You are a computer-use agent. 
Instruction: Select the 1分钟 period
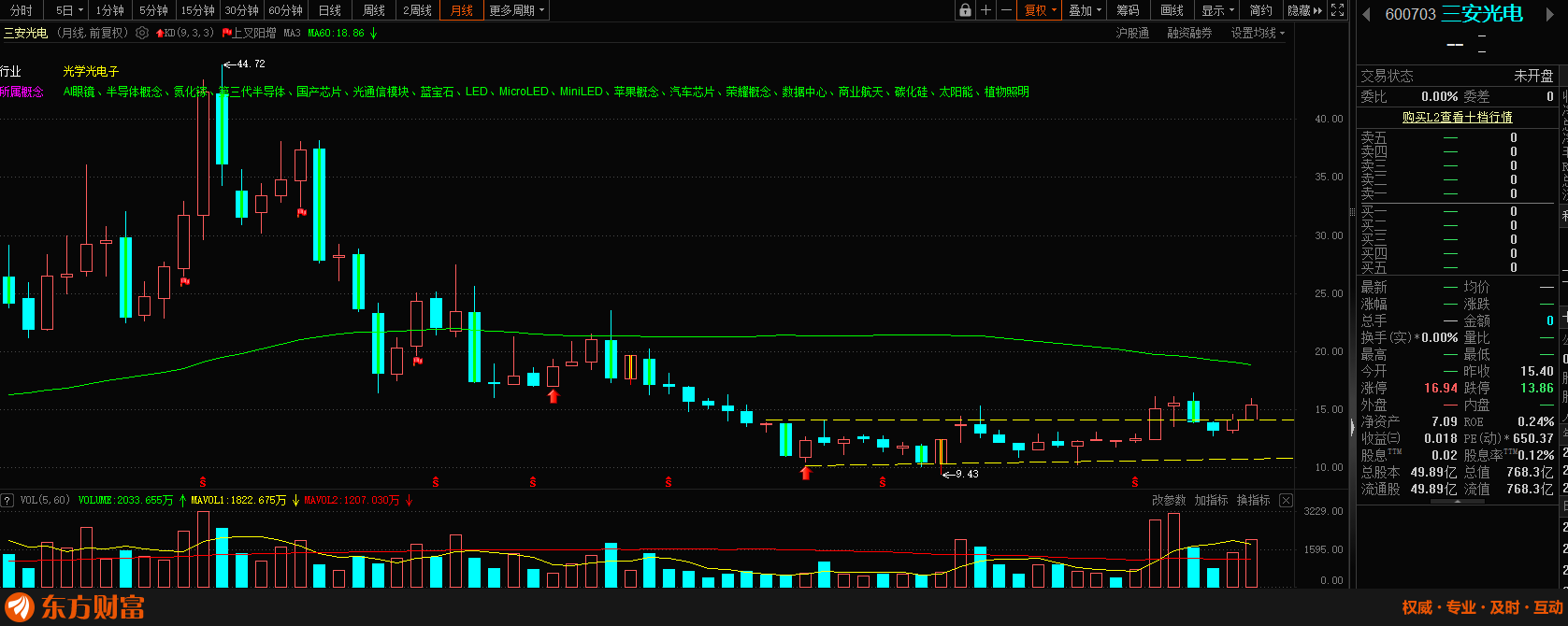(110, 10)
